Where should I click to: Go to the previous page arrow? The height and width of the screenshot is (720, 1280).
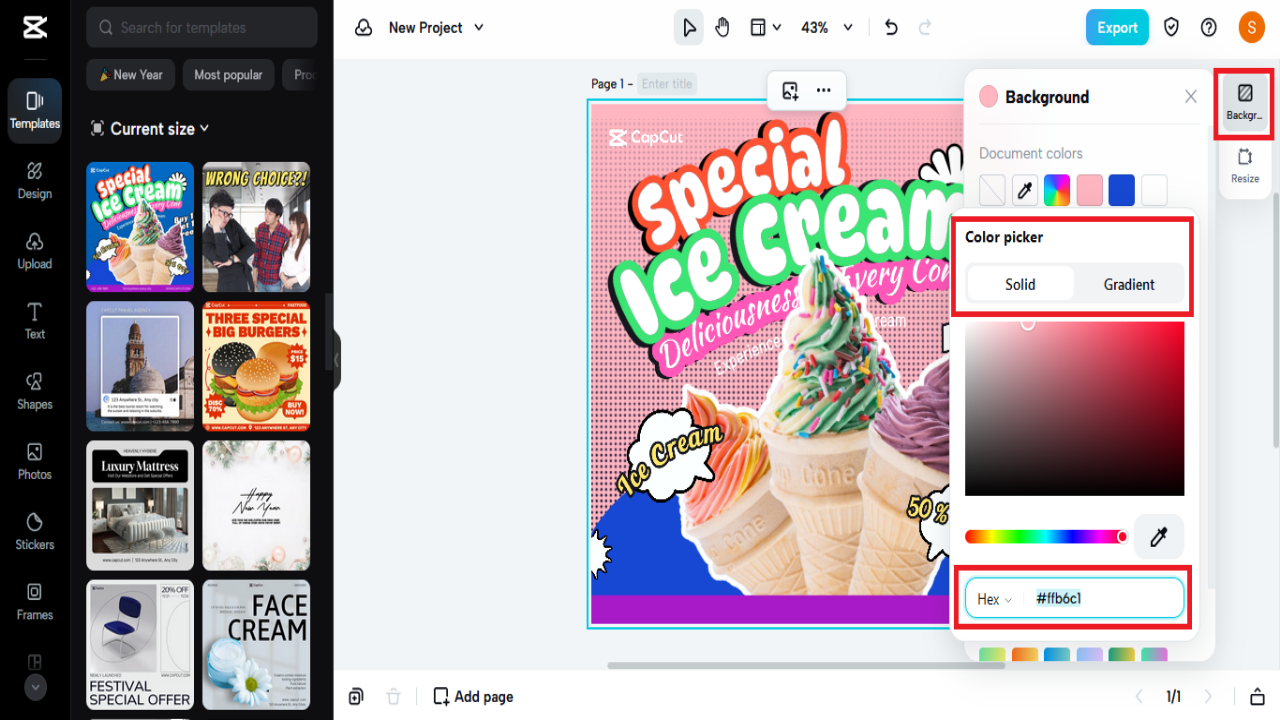pos(1138,697)
